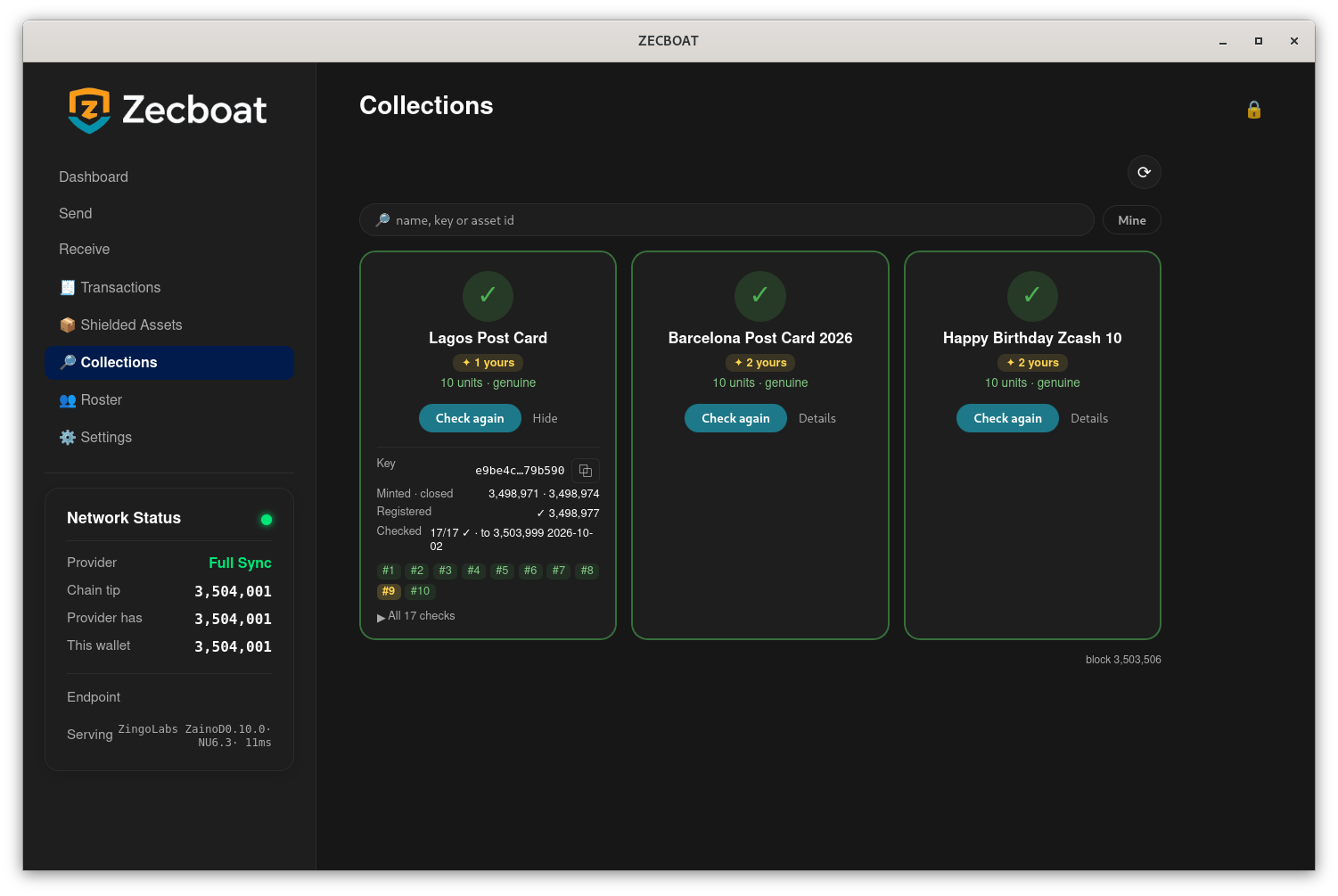Select the Collections sidebar item
Image resolution: width=1338 pixels, height=896 pixels.
coord(169,362)
